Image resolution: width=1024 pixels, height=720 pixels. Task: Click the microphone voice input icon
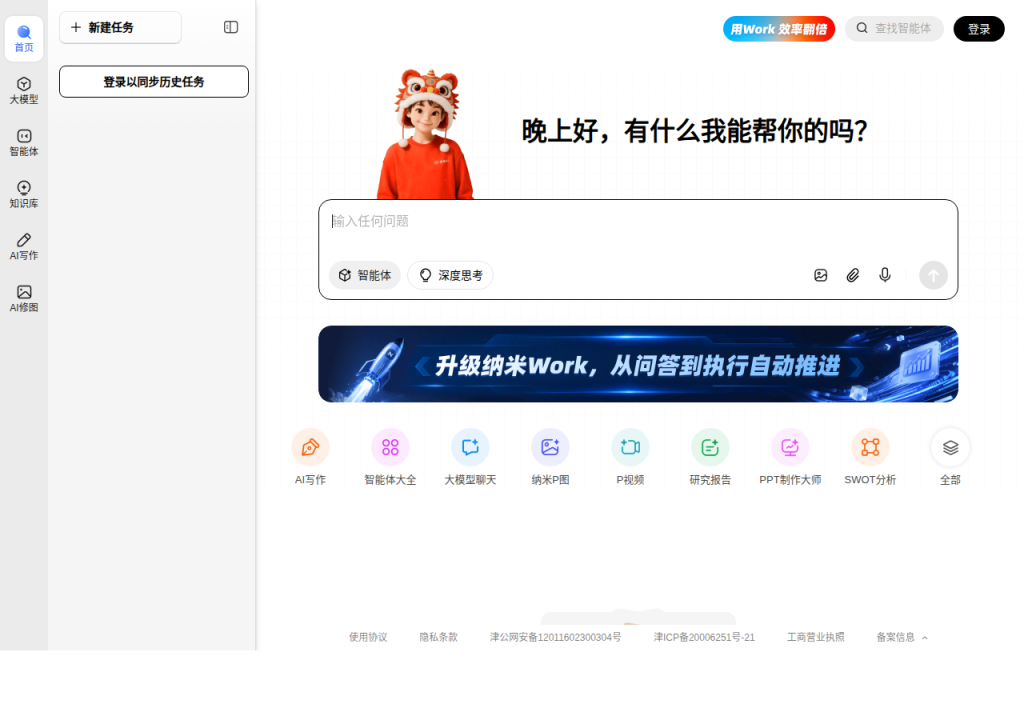click(884, 275)
